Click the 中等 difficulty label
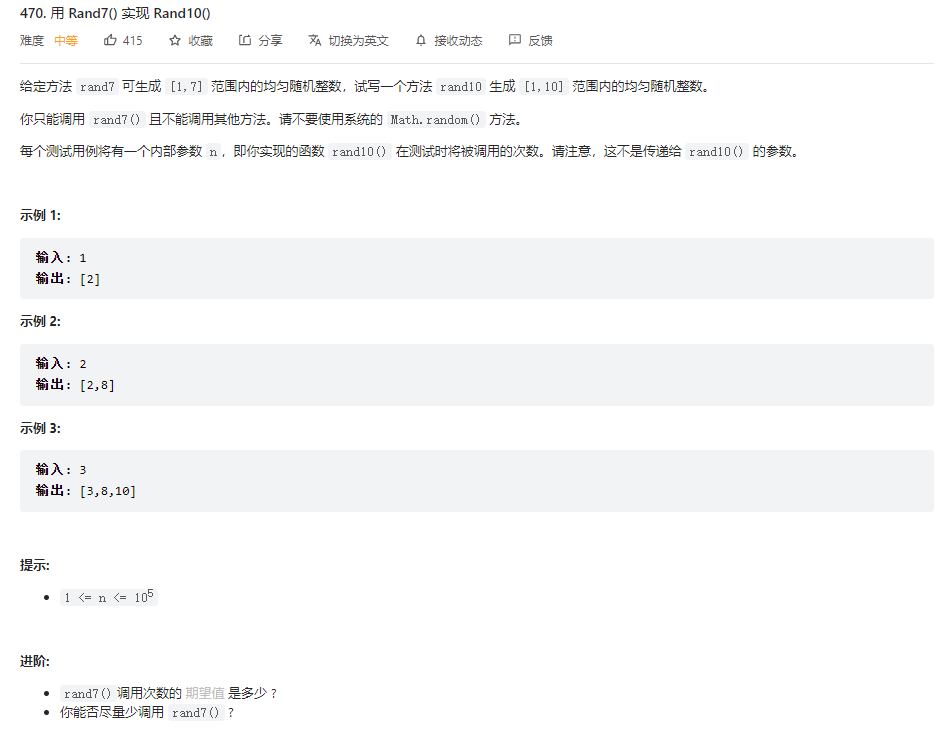The width and height of the screenshot is (941, 730). (65, 40)
